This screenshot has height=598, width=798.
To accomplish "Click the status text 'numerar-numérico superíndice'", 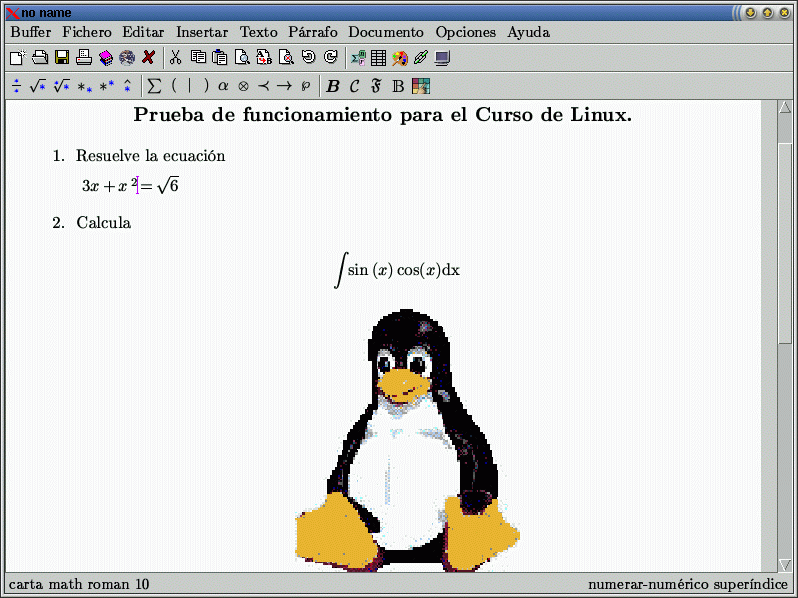I will click(x=688, y=584).
